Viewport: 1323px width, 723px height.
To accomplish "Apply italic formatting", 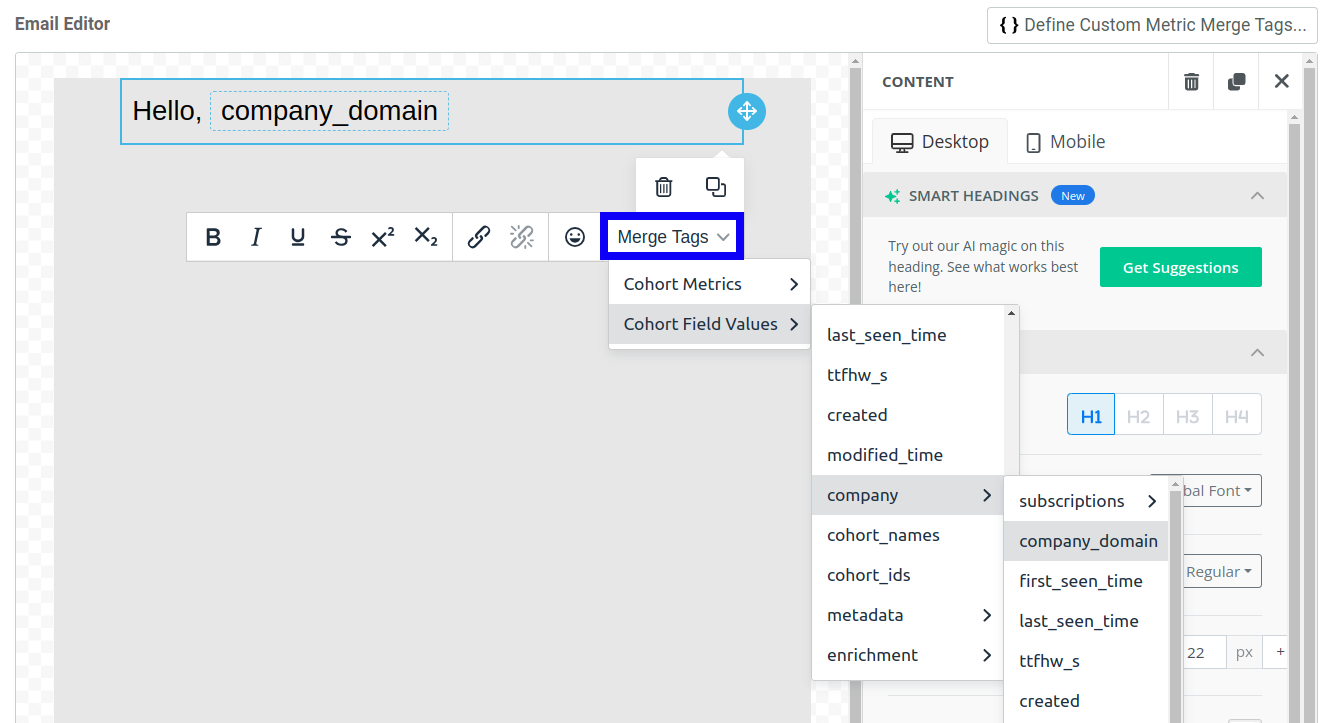I will tap(255, 237).
